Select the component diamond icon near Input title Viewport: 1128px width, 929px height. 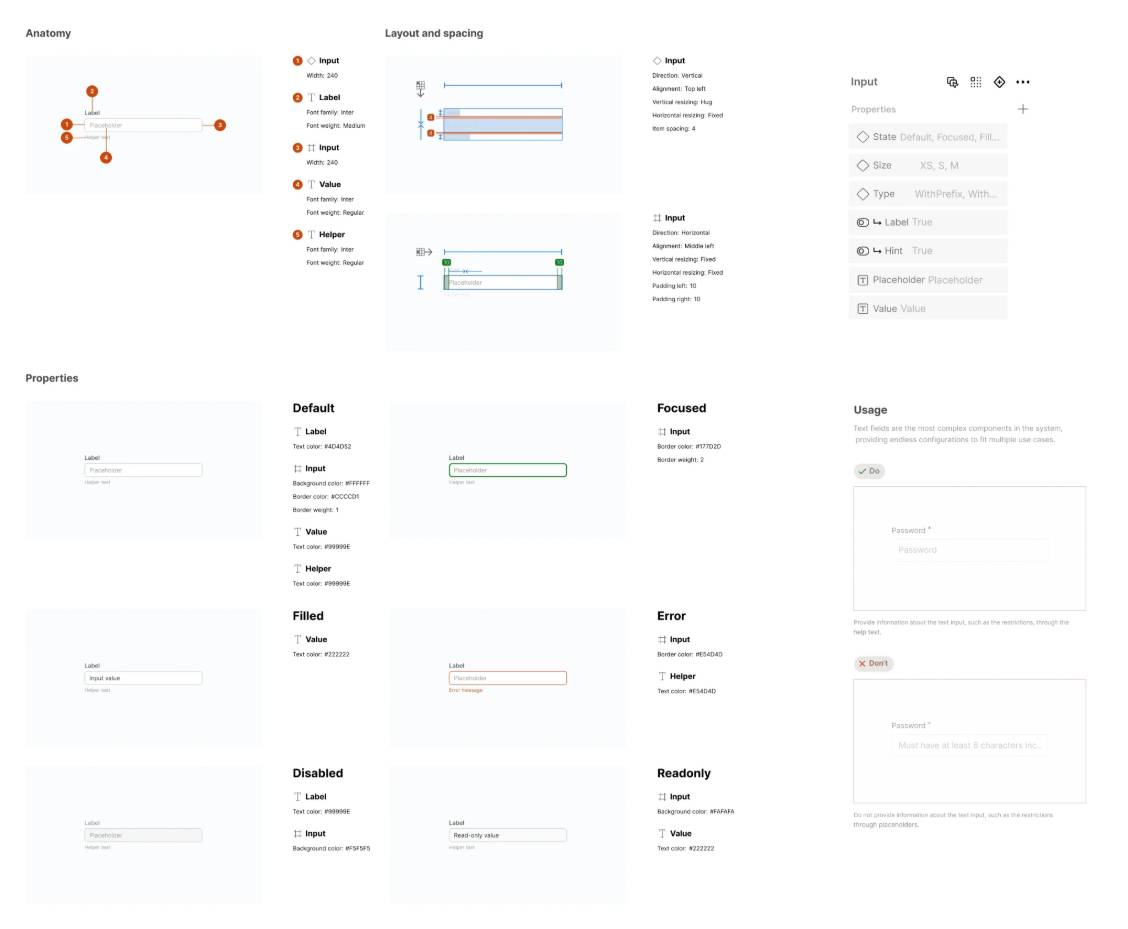(x=999, y=82)
